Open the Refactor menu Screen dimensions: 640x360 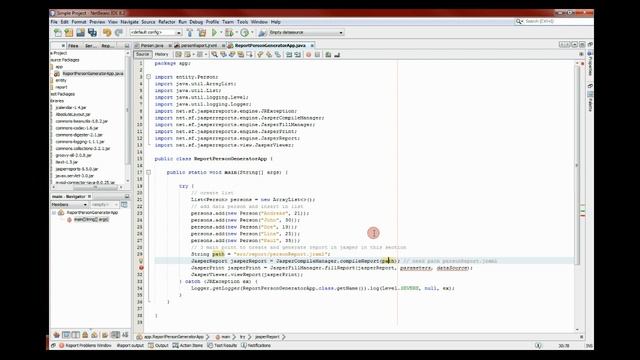[x=167, y=22]
